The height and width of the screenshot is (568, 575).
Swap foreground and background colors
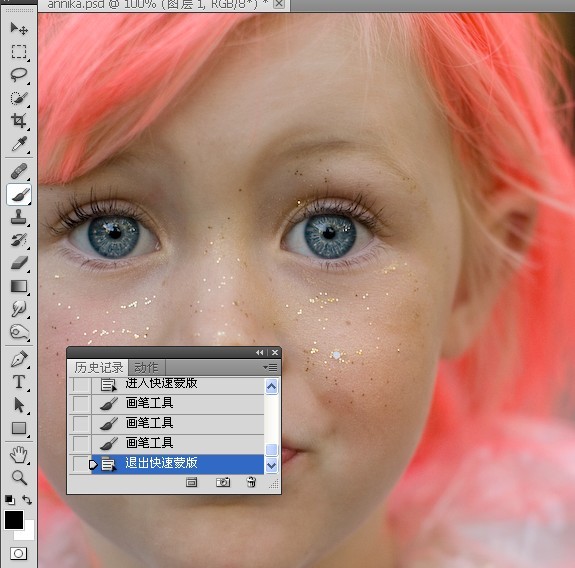pyautogui.click(x=27, y=500)
